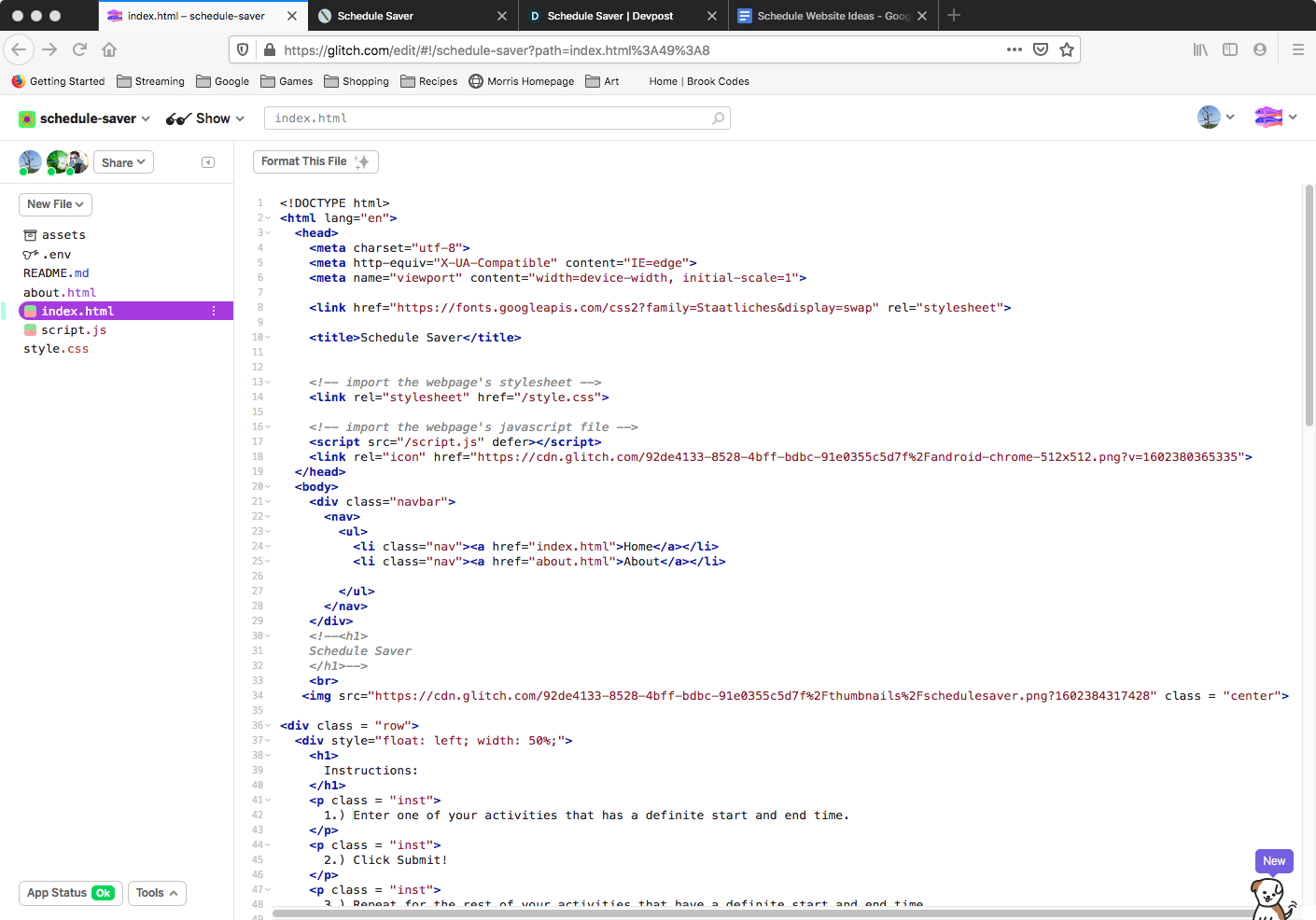Open the Glitch fish logo menu

click(1276, 118)
